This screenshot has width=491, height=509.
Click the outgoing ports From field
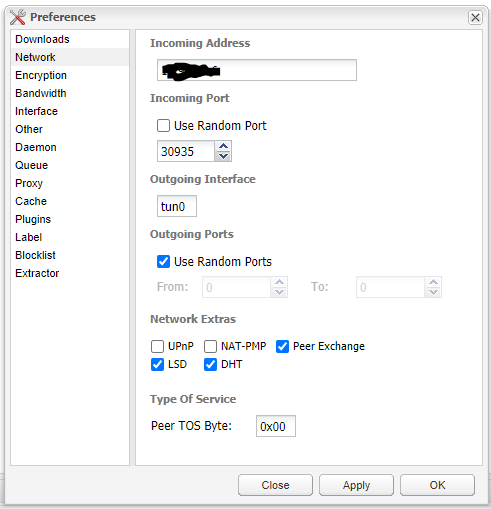pos(236,287)
